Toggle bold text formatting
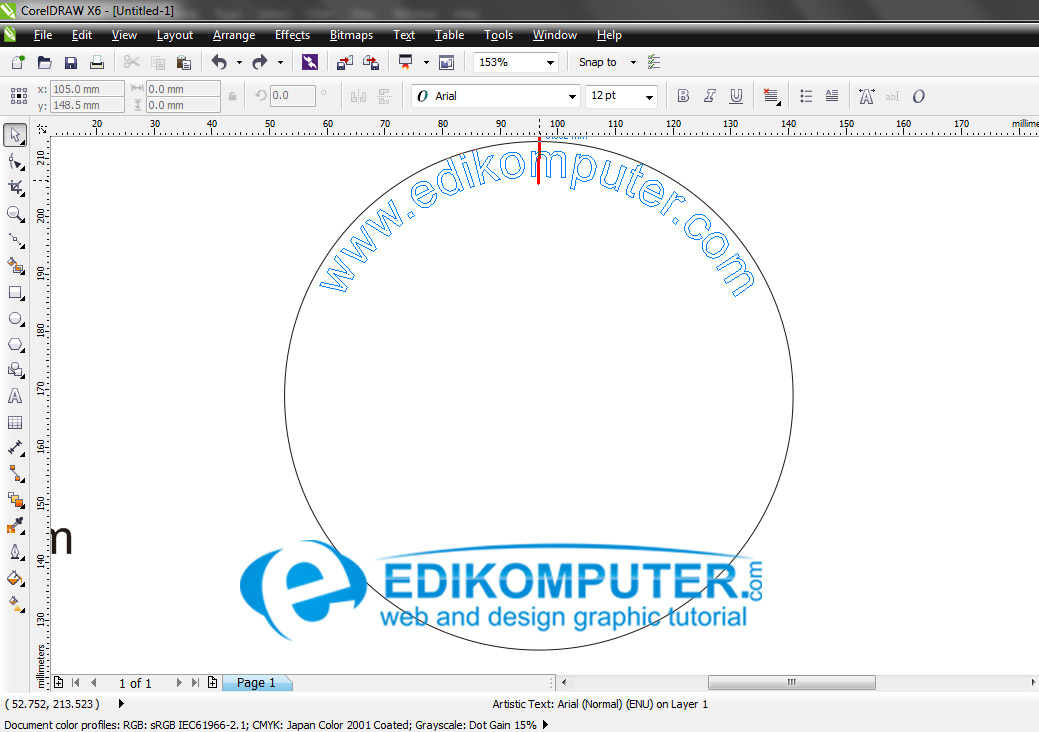1039x732 pixels. coord(683,95)
